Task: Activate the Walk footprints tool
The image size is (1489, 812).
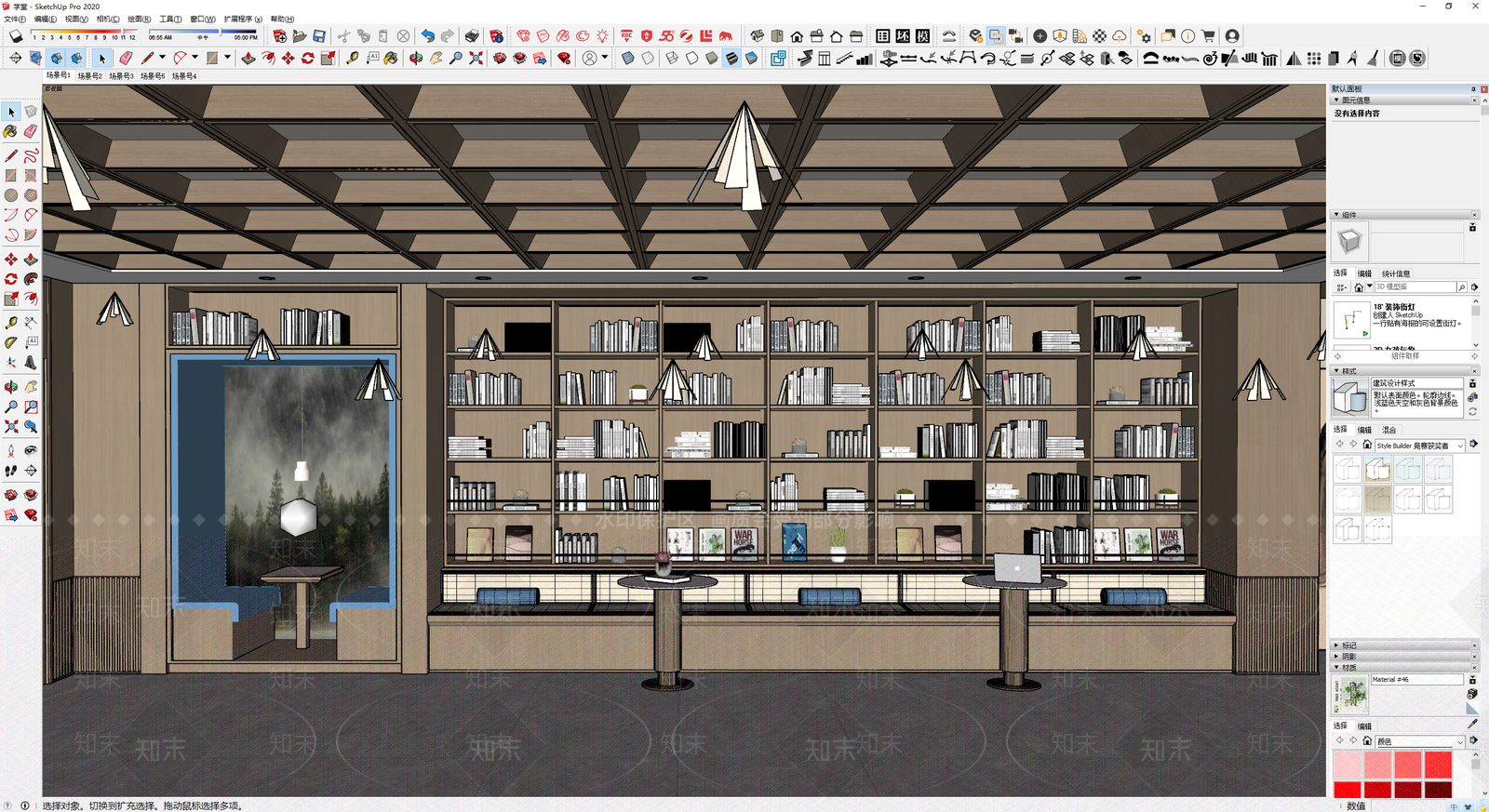Action: click(11, 471)
